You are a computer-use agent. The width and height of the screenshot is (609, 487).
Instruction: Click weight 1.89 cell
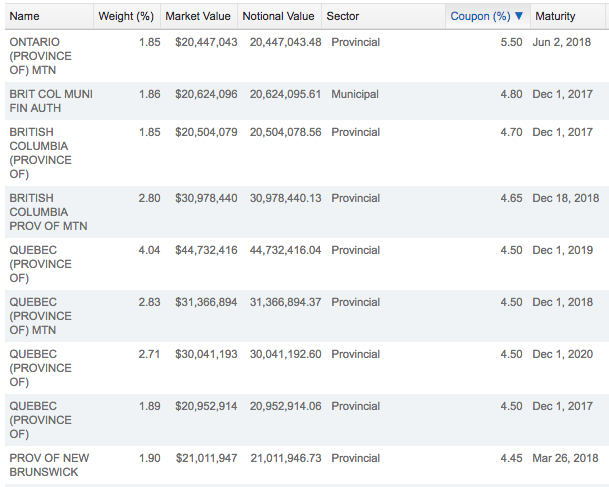(x=150, y=406)
